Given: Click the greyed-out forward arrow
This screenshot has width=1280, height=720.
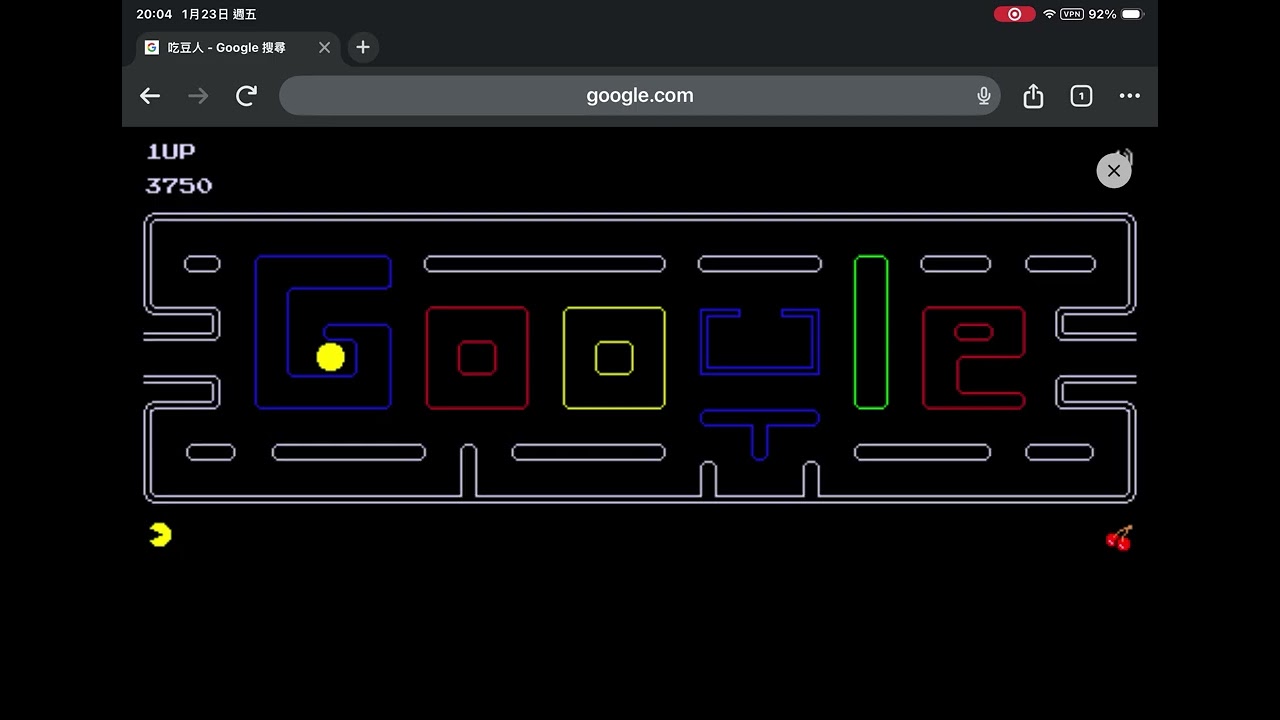Looking at the screenshot, I should pyautogui.click(x=198, y=96).
